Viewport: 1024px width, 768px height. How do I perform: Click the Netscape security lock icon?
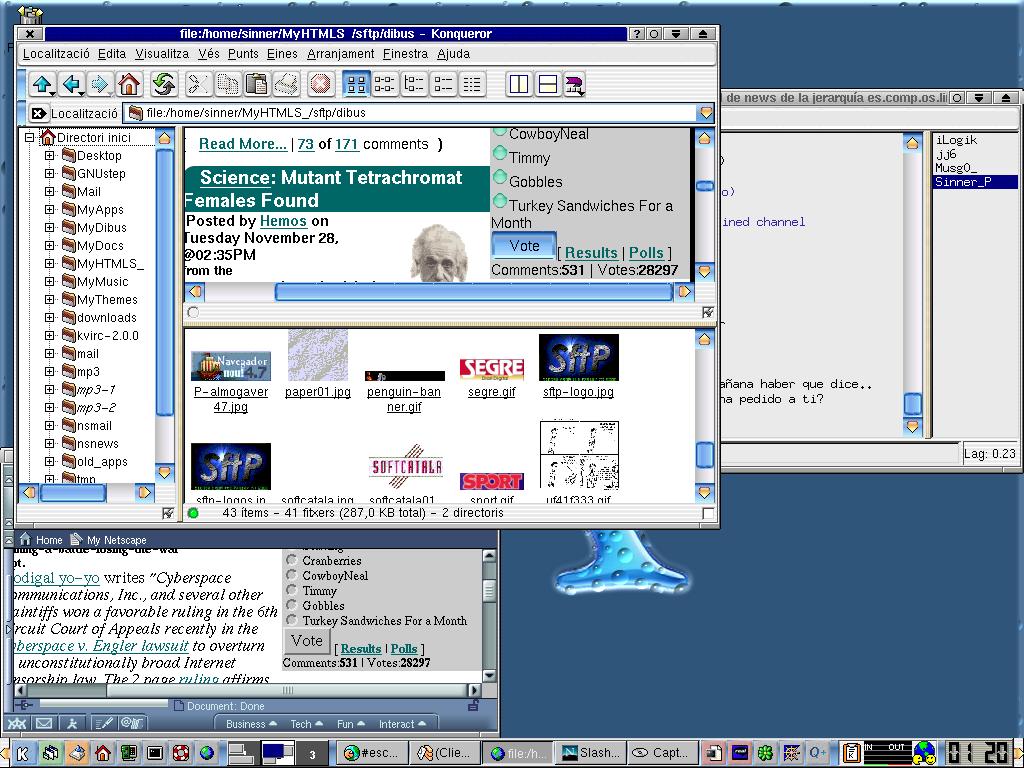coord(473,705)
